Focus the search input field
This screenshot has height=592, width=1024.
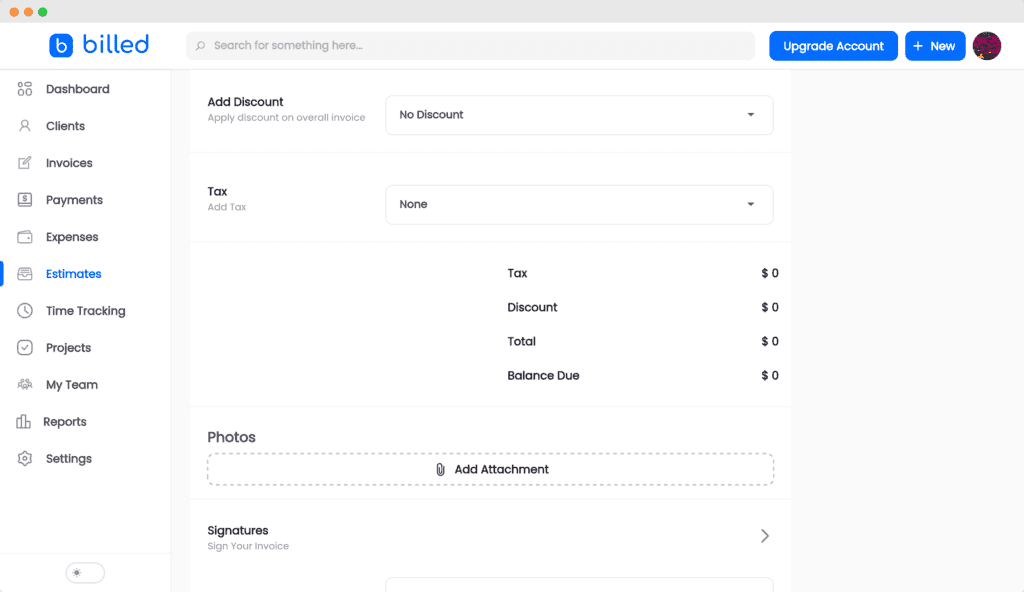coord(470,46)
